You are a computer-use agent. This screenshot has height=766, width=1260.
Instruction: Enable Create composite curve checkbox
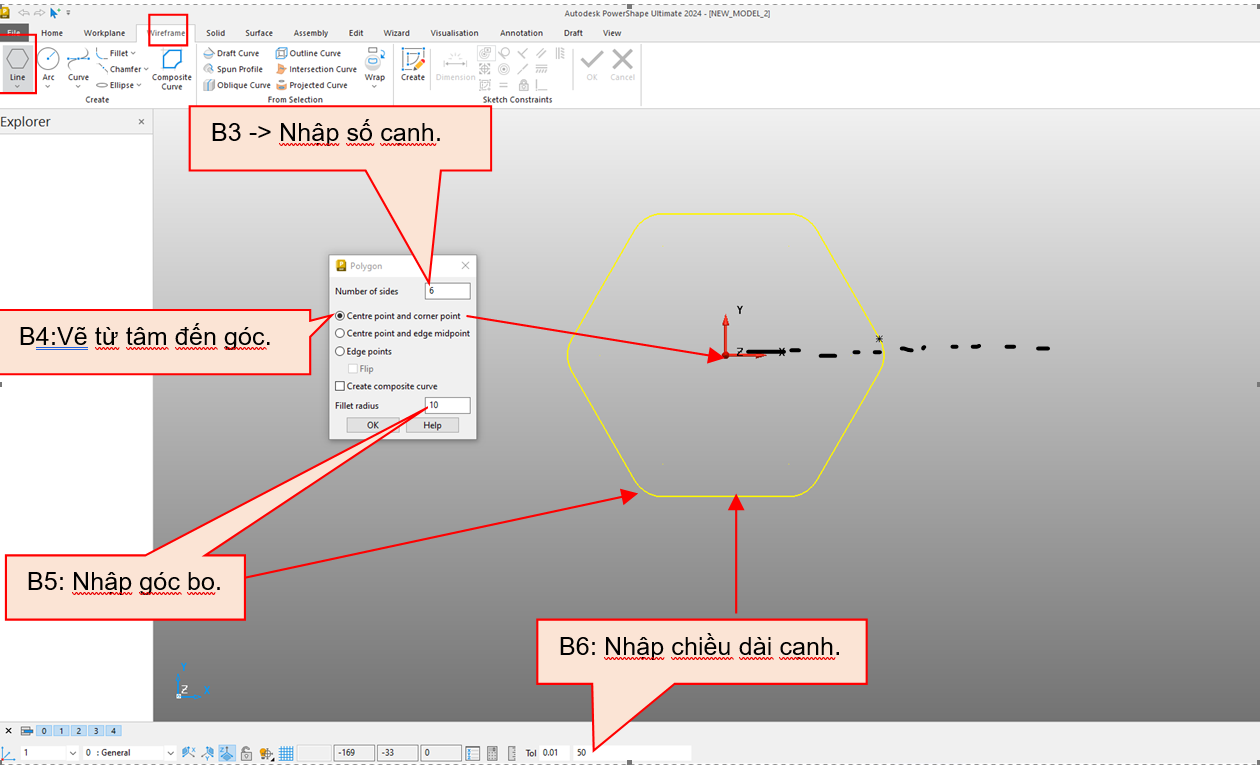click(x=341, y=386)
